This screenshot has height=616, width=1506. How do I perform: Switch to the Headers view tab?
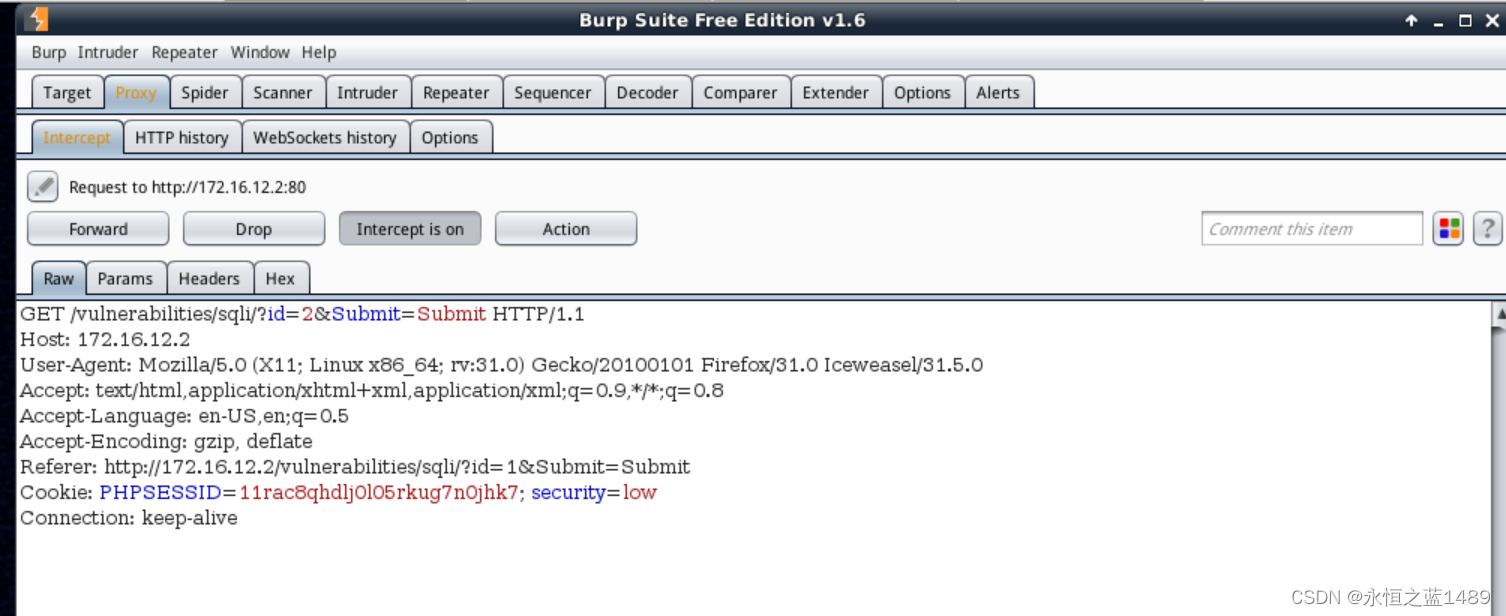click(209, 279)
